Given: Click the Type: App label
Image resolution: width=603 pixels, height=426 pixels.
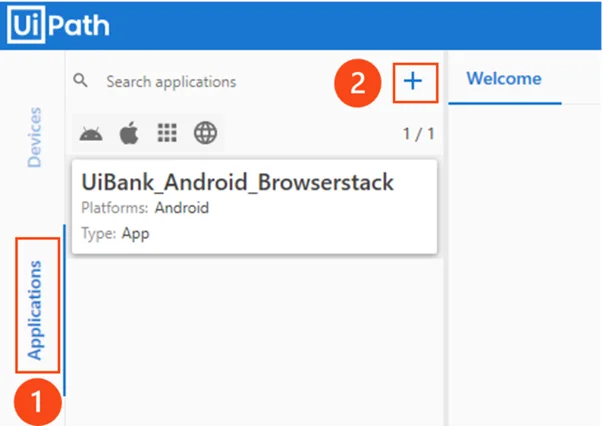Looking at the screenshot, I should 115,233.
